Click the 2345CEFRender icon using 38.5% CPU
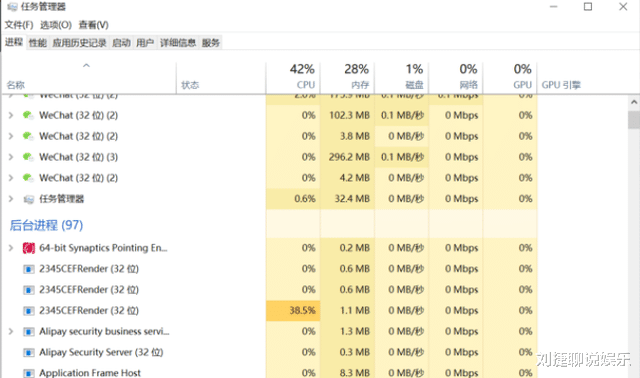Viewport: 640px width, 378px height. click(28, 311)
